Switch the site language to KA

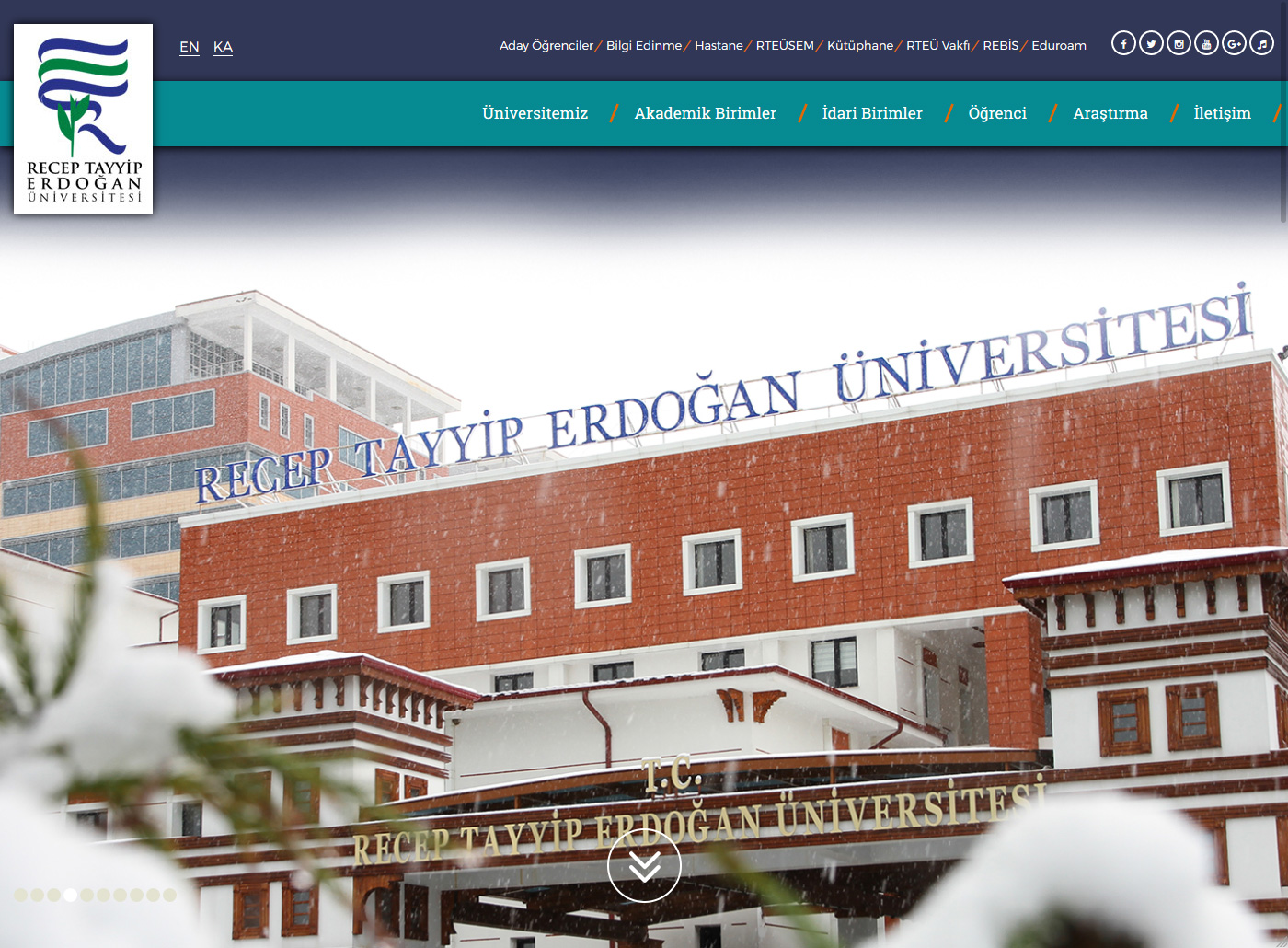click(x=224, y=46)
